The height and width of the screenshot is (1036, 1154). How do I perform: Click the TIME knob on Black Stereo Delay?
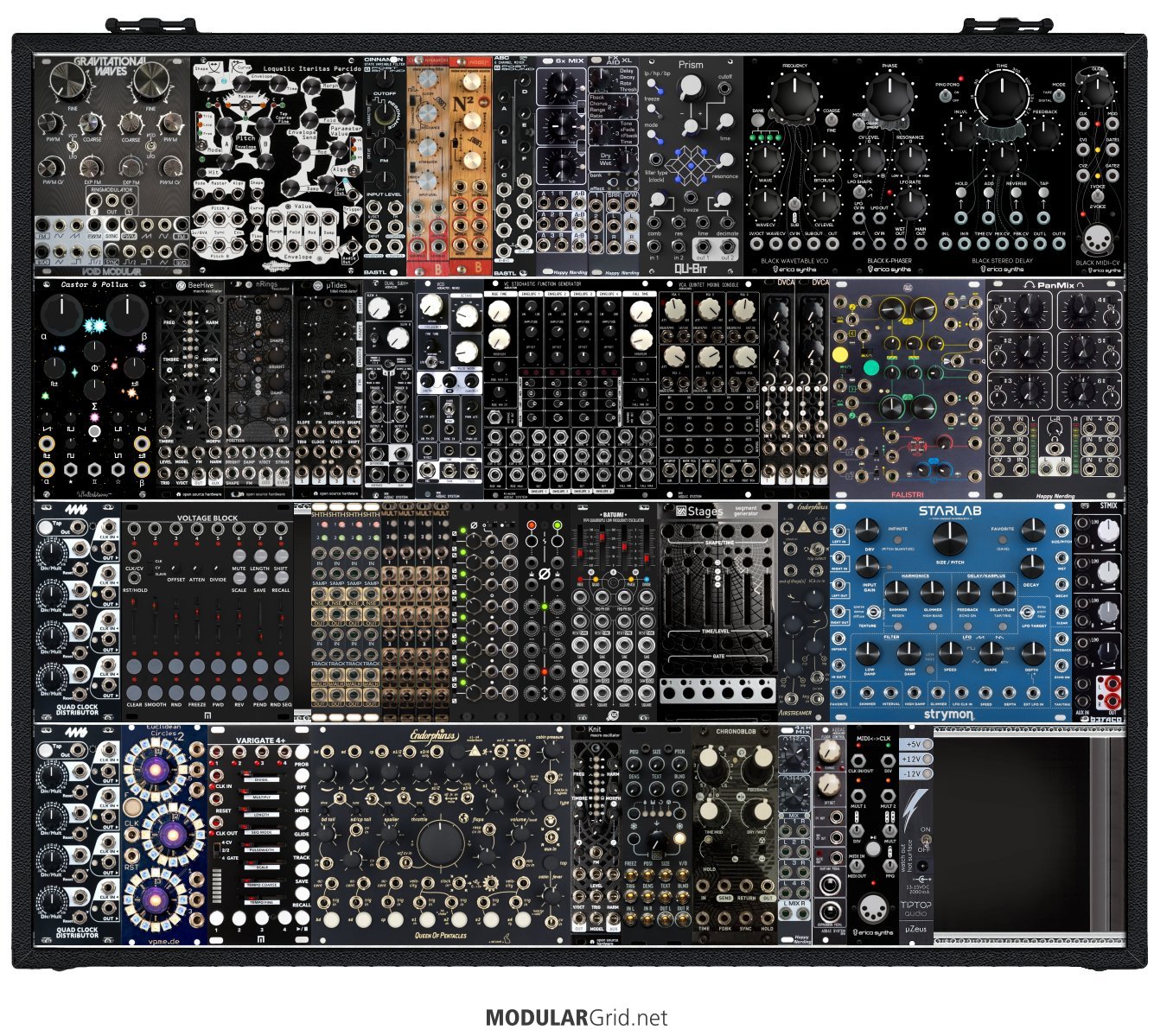1002,97
